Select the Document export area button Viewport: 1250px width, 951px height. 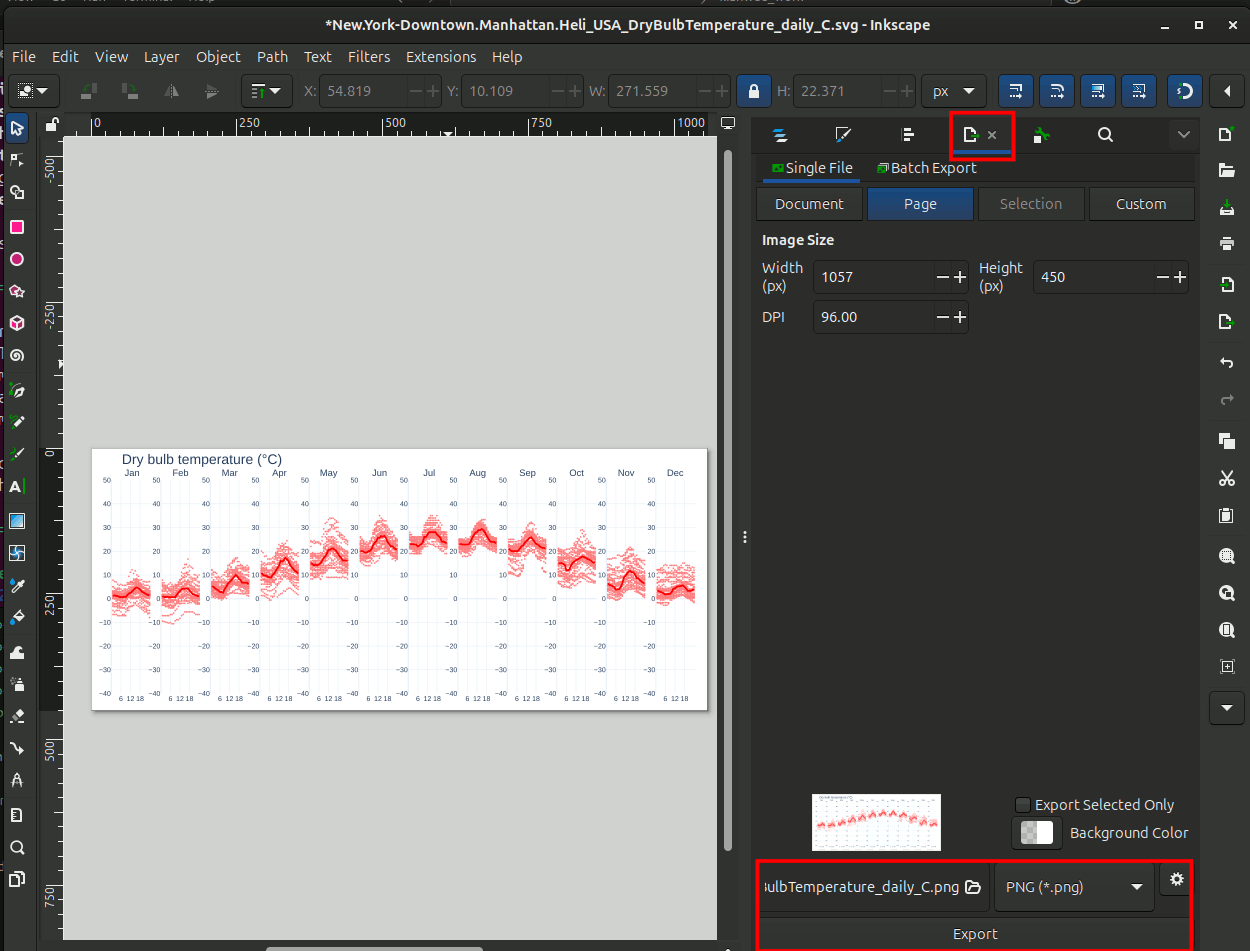pos(809,204)
